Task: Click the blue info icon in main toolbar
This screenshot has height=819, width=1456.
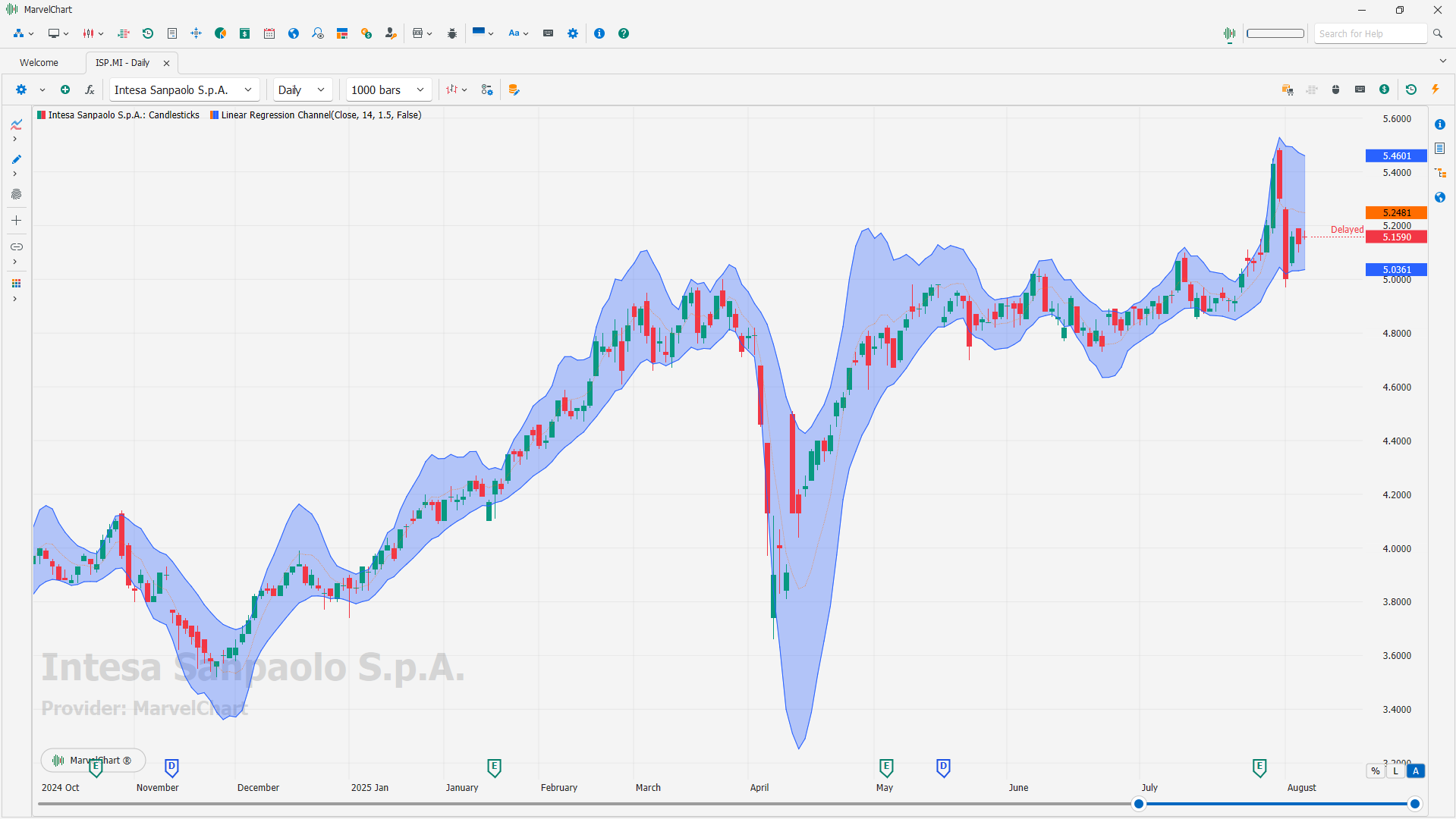Action: 599,33
